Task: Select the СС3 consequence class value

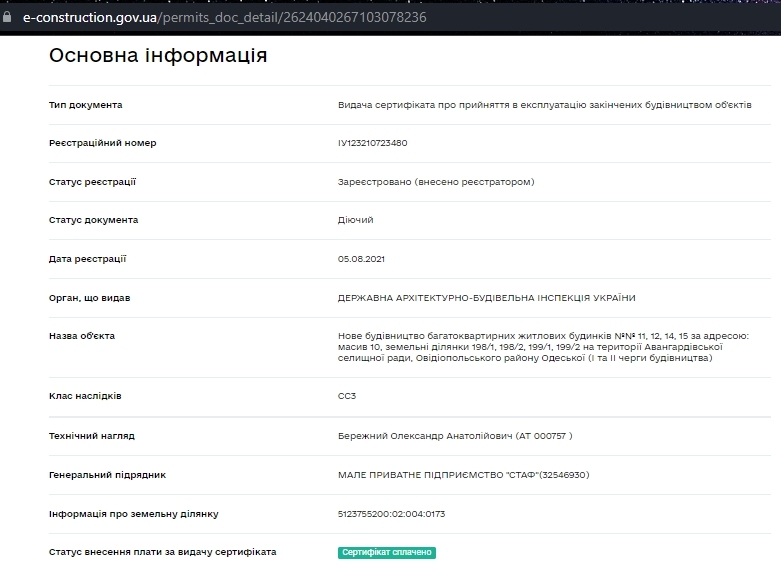Action: [x=347, y=396]
